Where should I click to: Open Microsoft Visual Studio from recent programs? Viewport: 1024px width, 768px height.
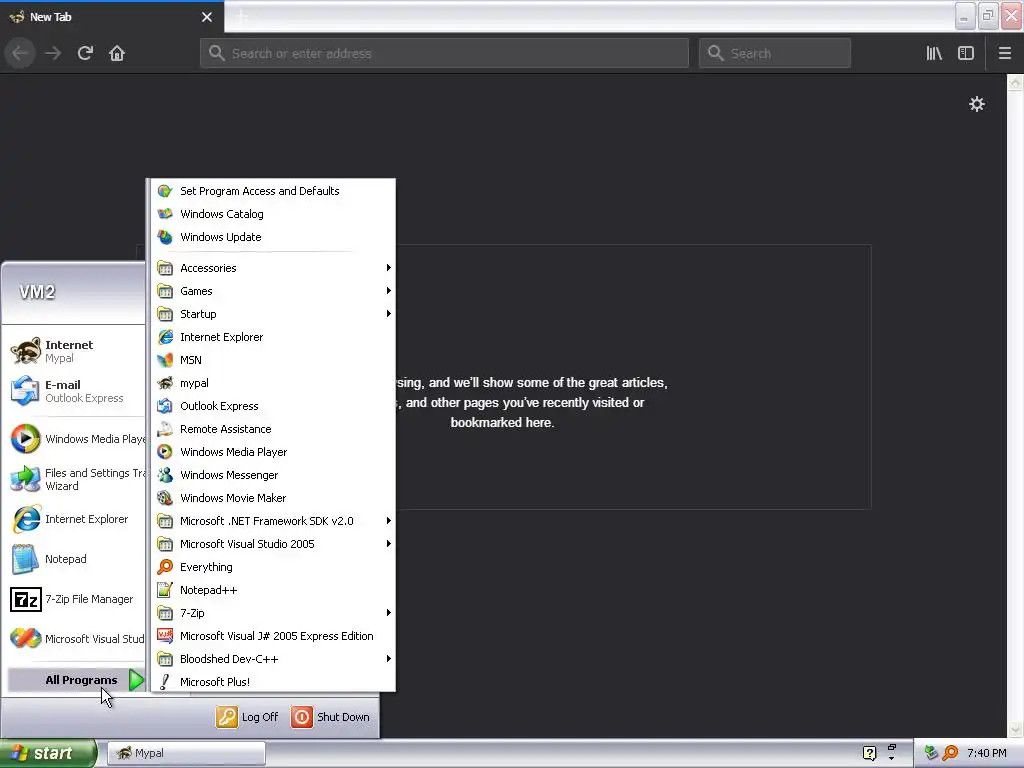(x=75, y=639)
